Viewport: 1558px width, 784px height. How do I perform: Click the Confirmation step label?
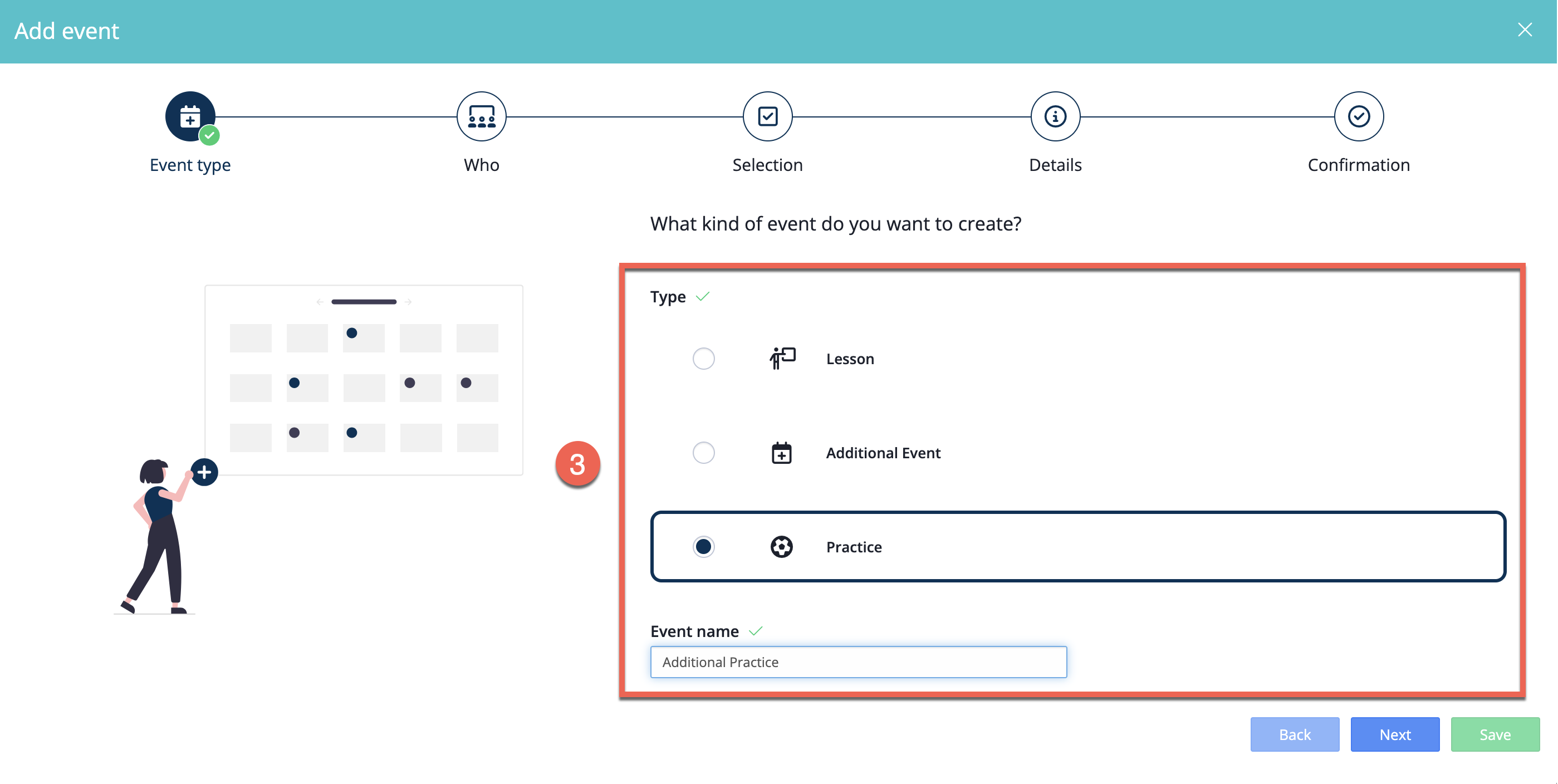pyautogui.click(x=1359, y=165)
